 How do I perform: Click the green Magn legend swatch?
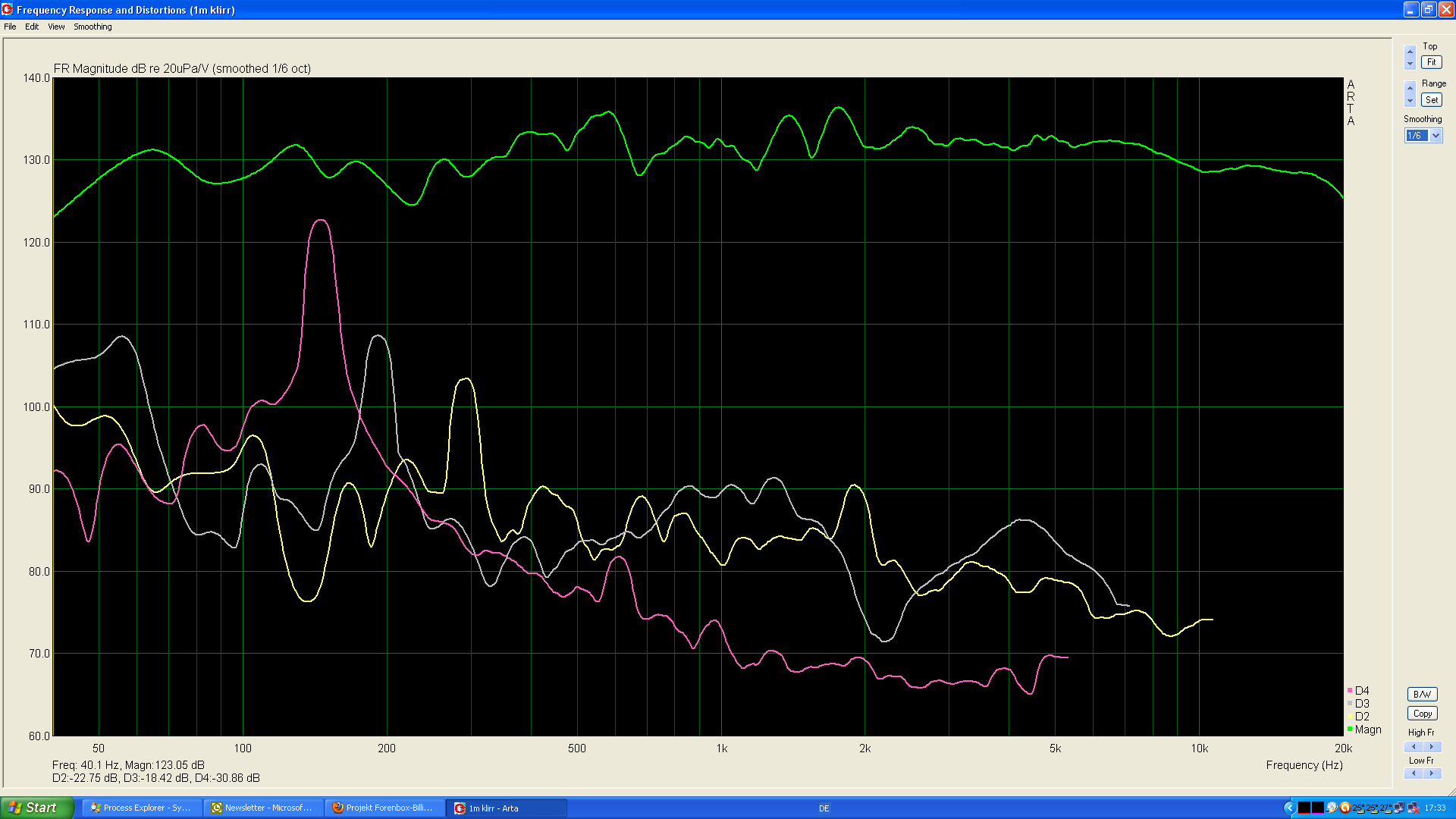(1350, 730)
